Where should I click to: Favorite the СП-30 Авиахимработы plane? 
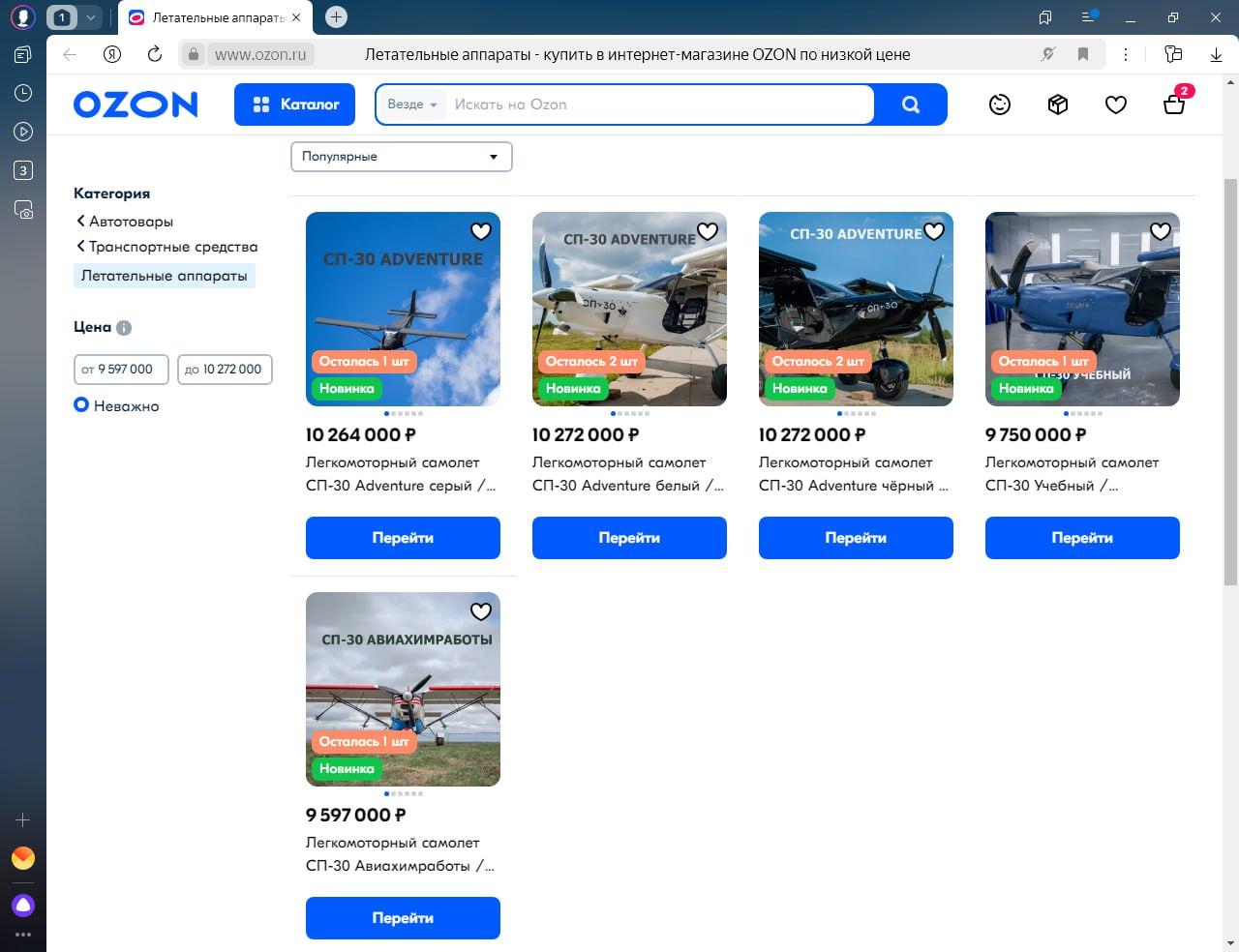tap(481, 611)
